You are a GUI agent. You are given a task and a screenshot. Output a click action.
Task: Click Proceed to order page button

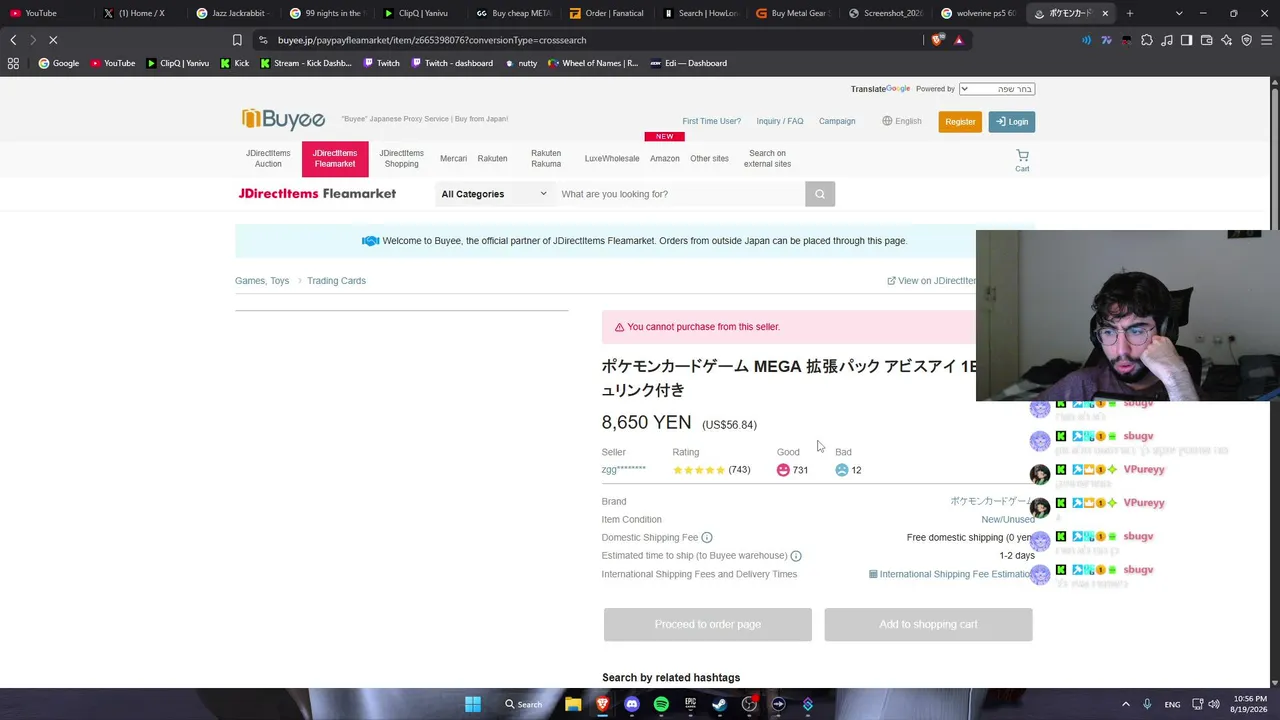(x=708, y=625)
